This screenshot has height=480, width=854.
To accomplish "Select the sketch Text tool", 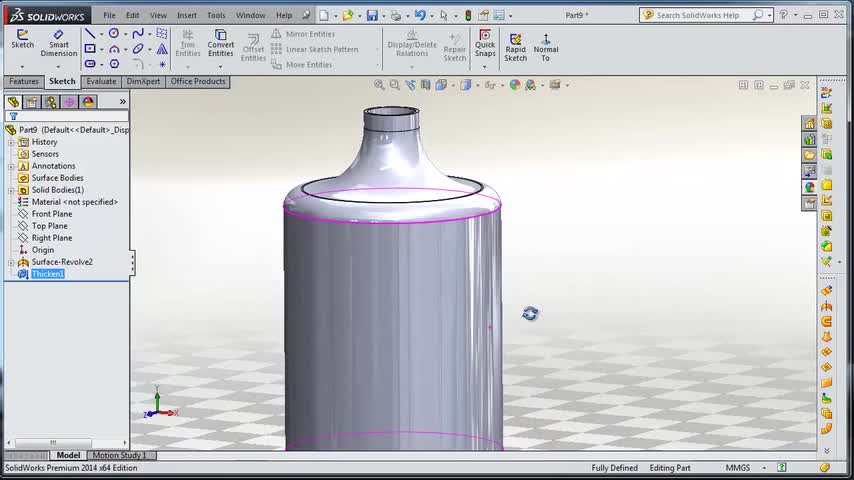I will [162, 49].
